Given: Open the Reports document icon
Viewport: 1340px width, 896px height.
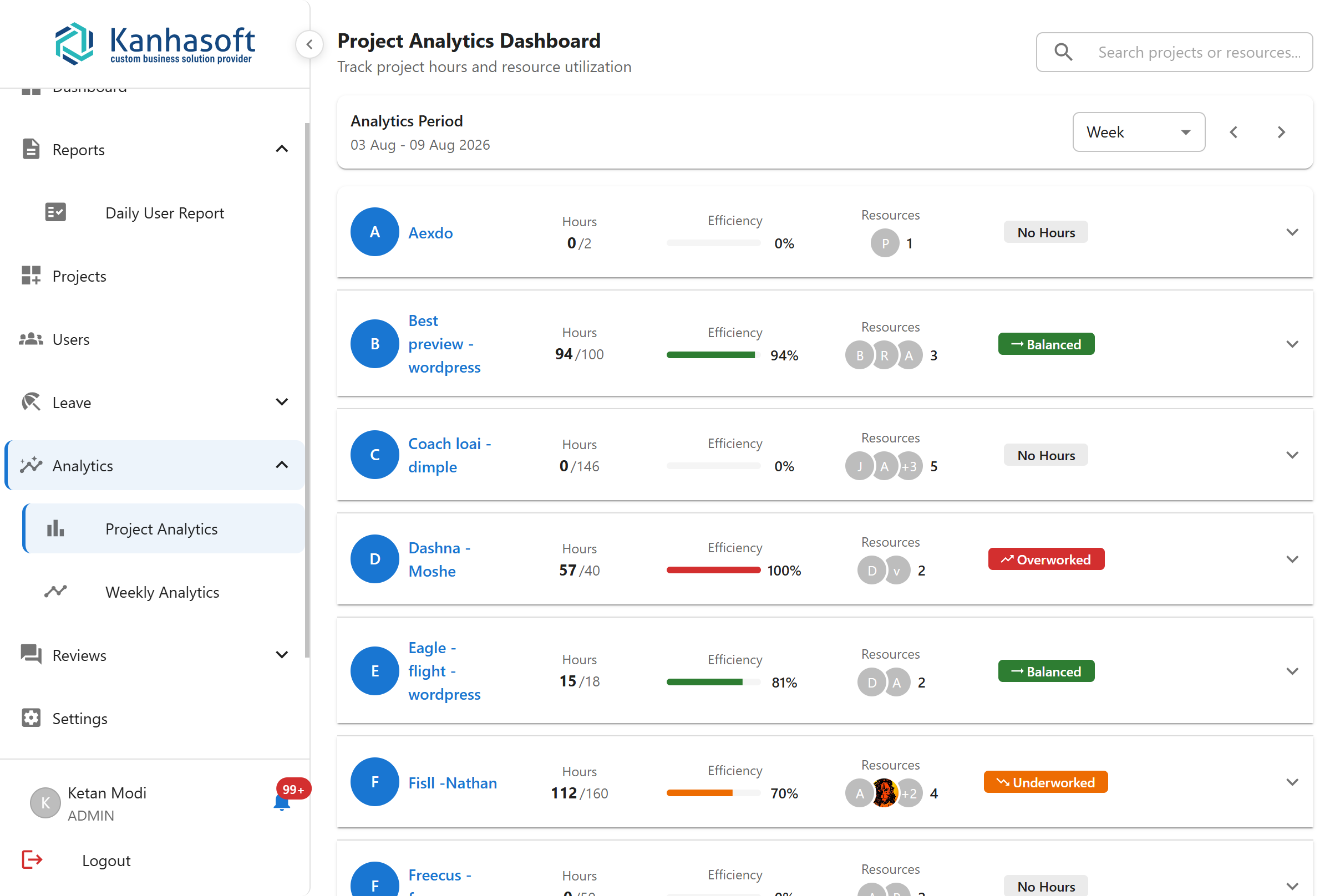Looking at the screenshot, I should (x=31, y=149).
